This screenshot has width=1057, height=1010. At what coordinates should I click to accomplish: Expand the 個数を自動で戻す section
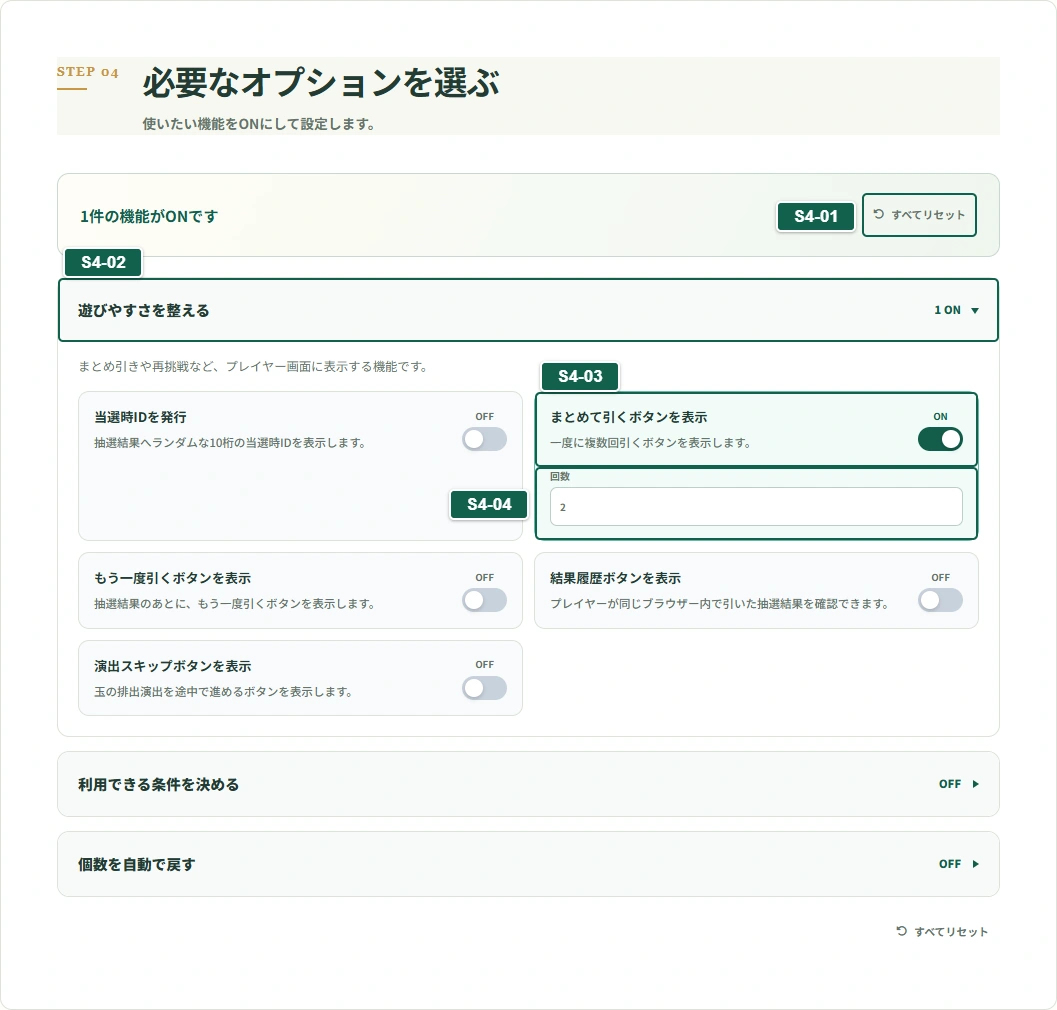pos(528,864)
